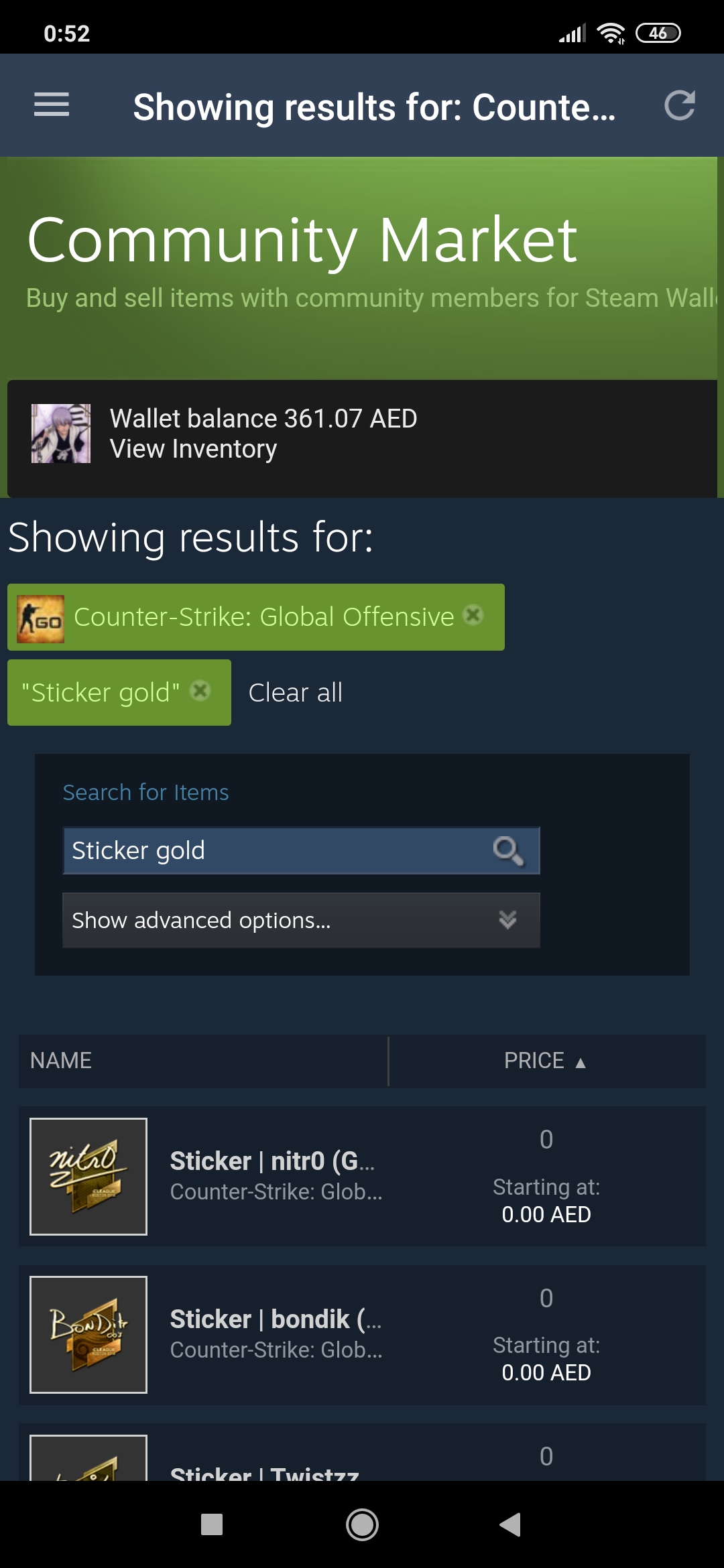The image size is (724, 1568).
Task: Select the Wallet balance 361.07 AED text
Action: click(263, 419)
